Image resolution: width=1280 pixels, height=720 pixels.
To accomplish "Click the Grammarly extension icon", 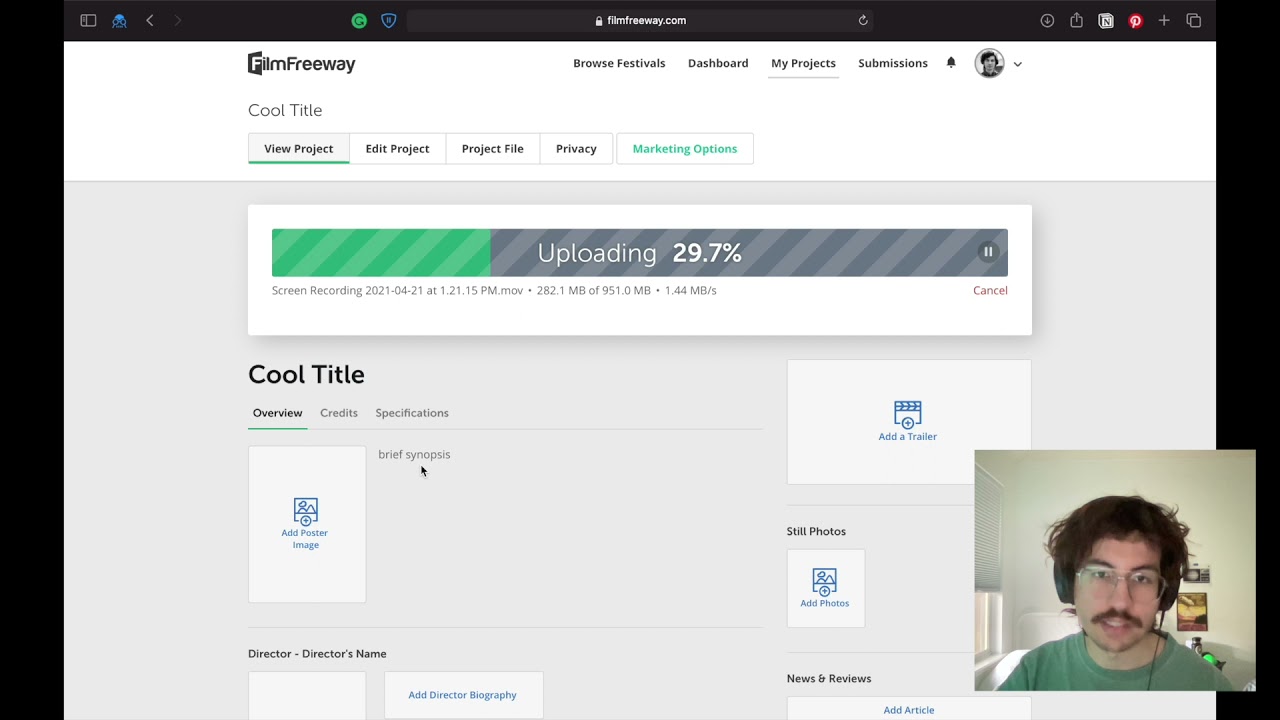I will (x=359, y=20).
